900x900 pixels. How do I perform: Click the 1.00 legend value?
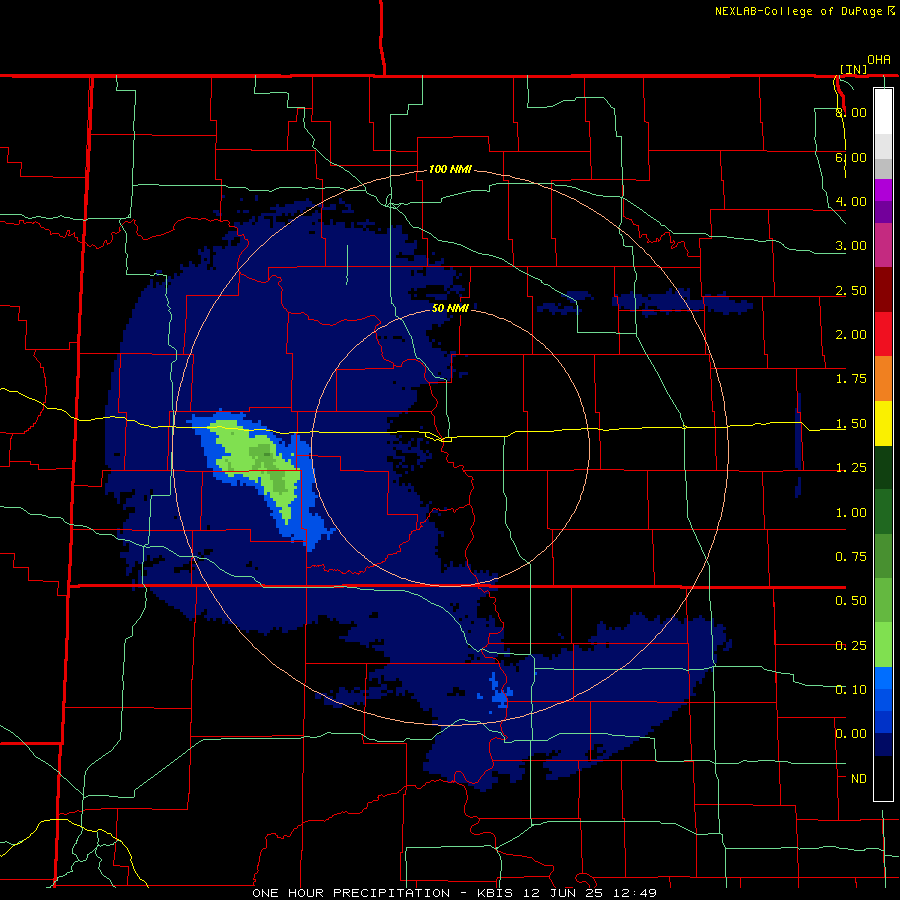point(851,513)
